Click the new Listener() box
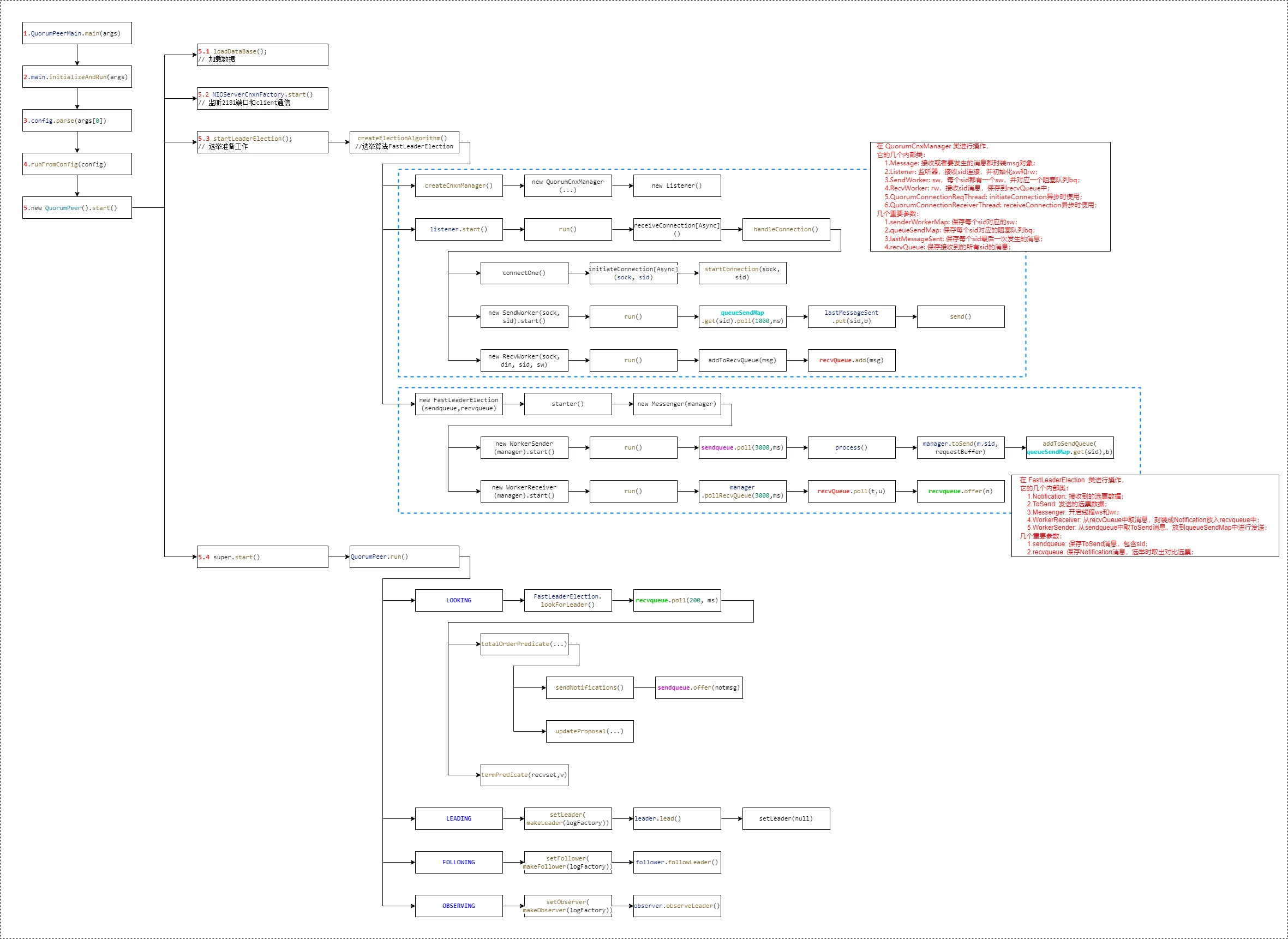Viewport: 1288px width, 939px height. 676,186
